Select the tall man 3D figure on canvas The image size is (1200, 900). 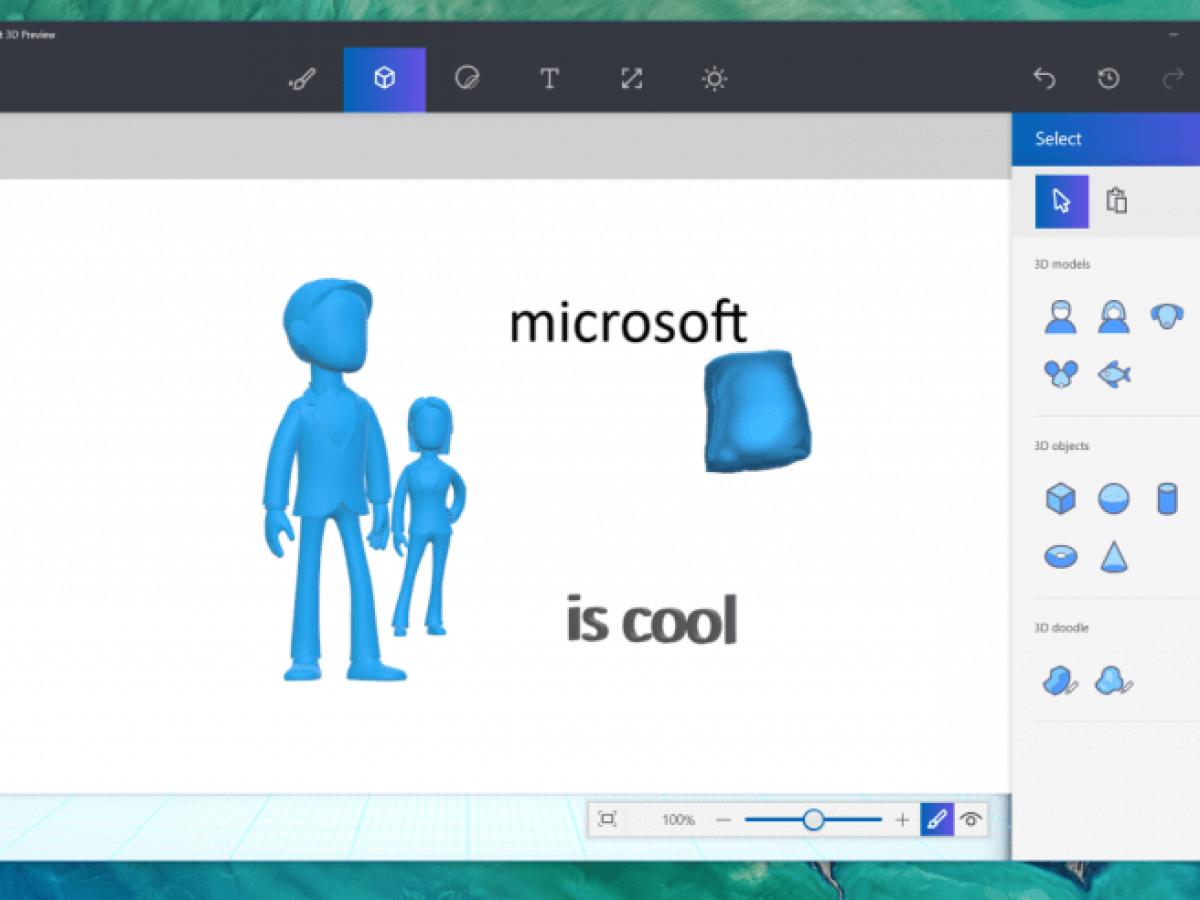[328, 480]
